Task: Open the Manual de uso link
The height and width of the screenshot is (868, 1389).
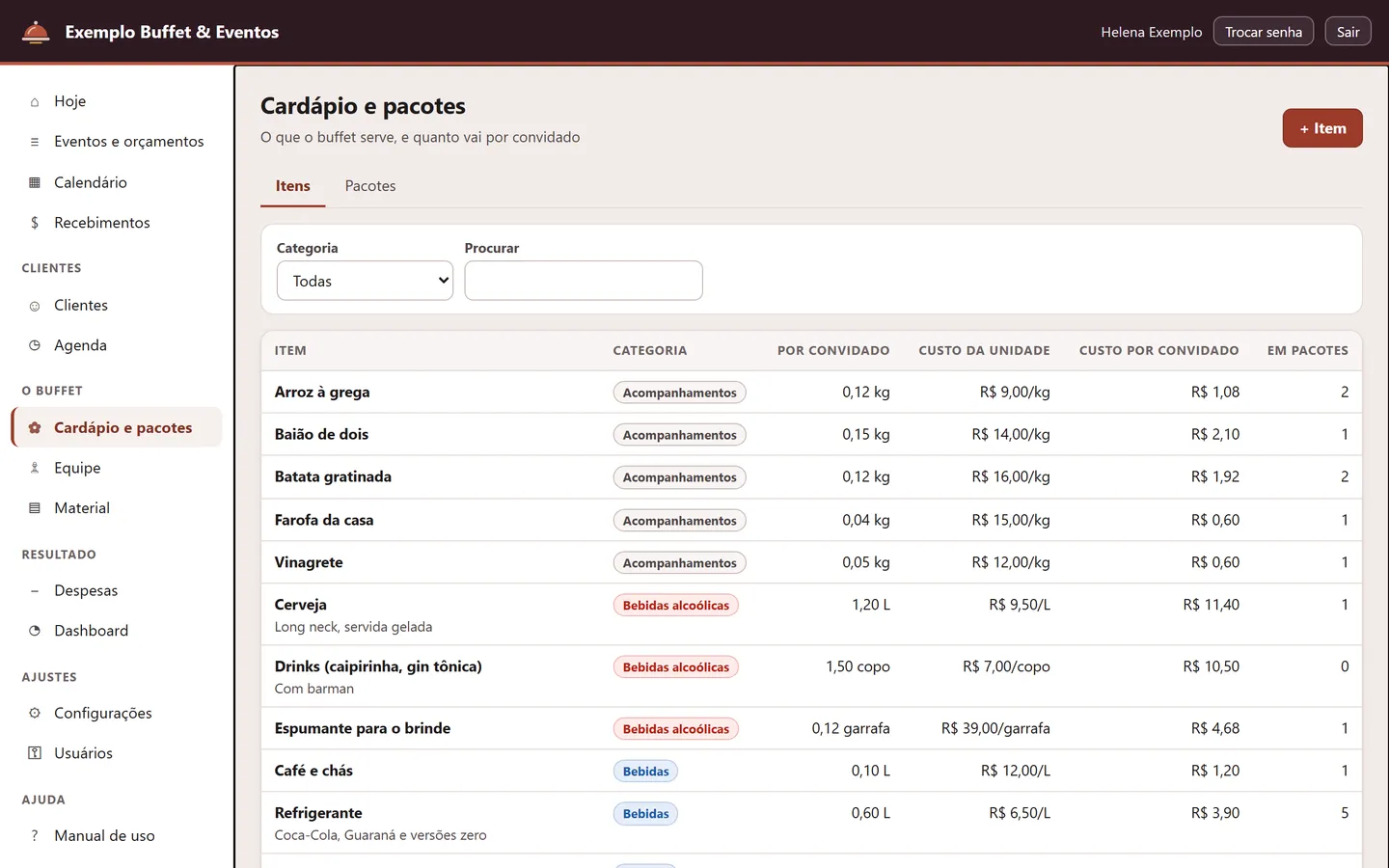Action: click(x=117, y=836)
